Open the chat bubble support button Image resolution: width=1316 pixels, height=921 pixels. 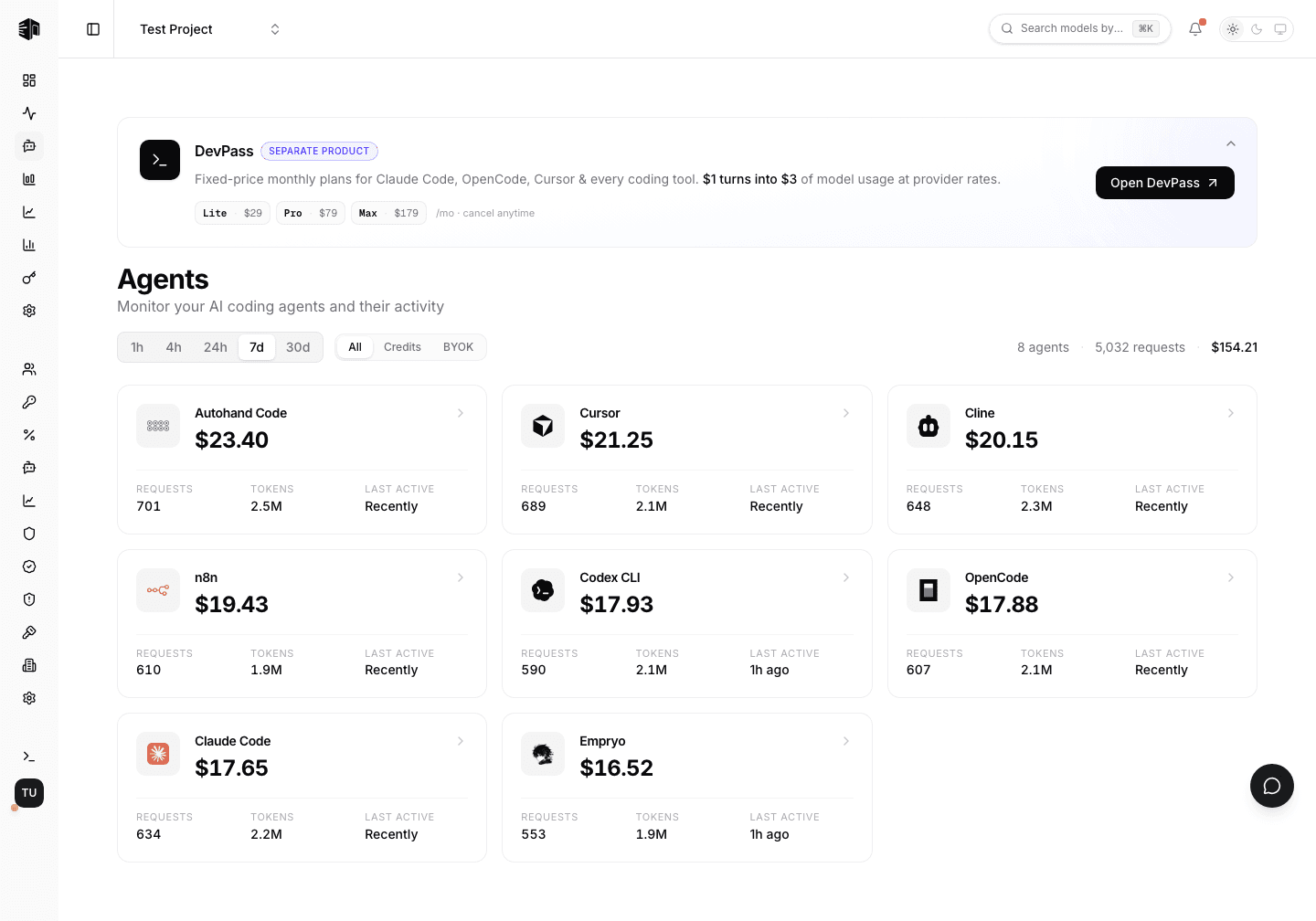click(1272, 786)
